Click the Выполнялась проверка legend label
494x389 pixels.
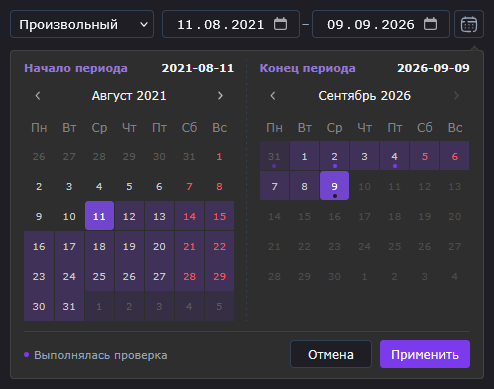tap(101, 355)
